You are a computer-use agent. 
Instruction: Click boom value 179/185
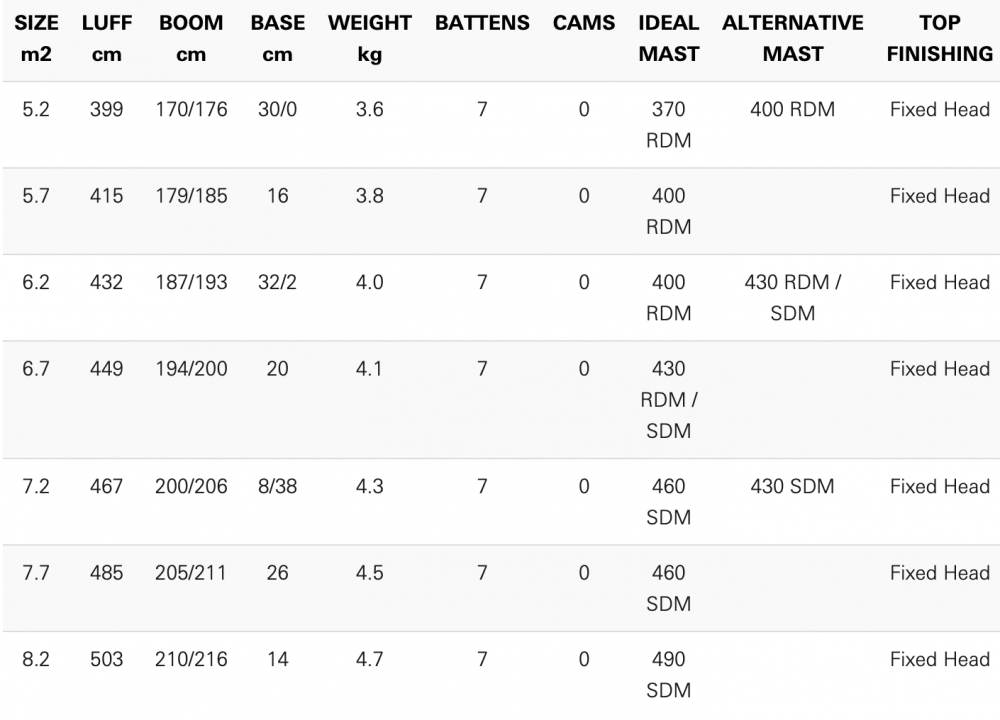click(191, 196)
